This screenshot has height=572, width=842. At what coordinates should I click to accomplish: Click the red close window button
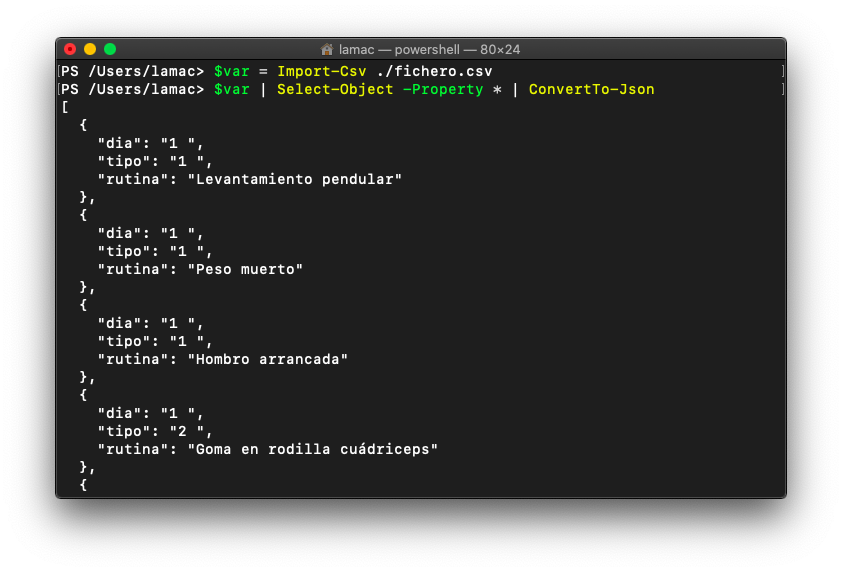pos(70,49)
